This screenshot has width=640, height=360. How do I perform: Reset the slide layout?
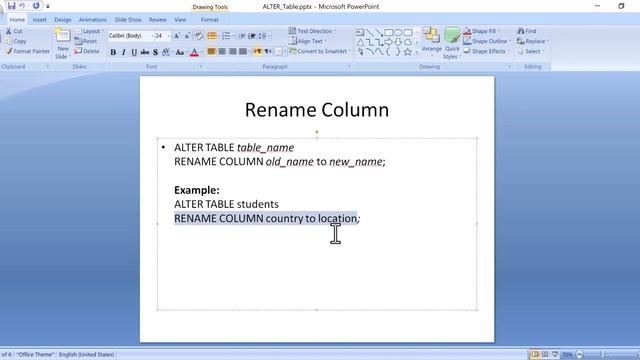coord(86,41)
